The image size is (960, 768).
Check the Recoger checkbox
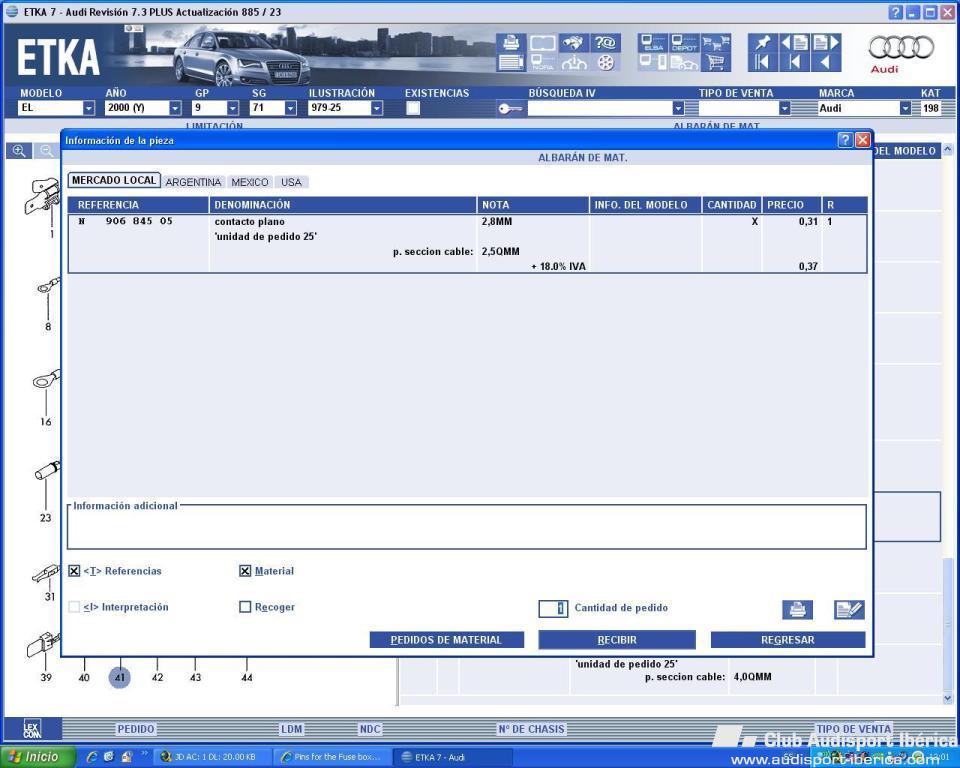pos(245,607)
